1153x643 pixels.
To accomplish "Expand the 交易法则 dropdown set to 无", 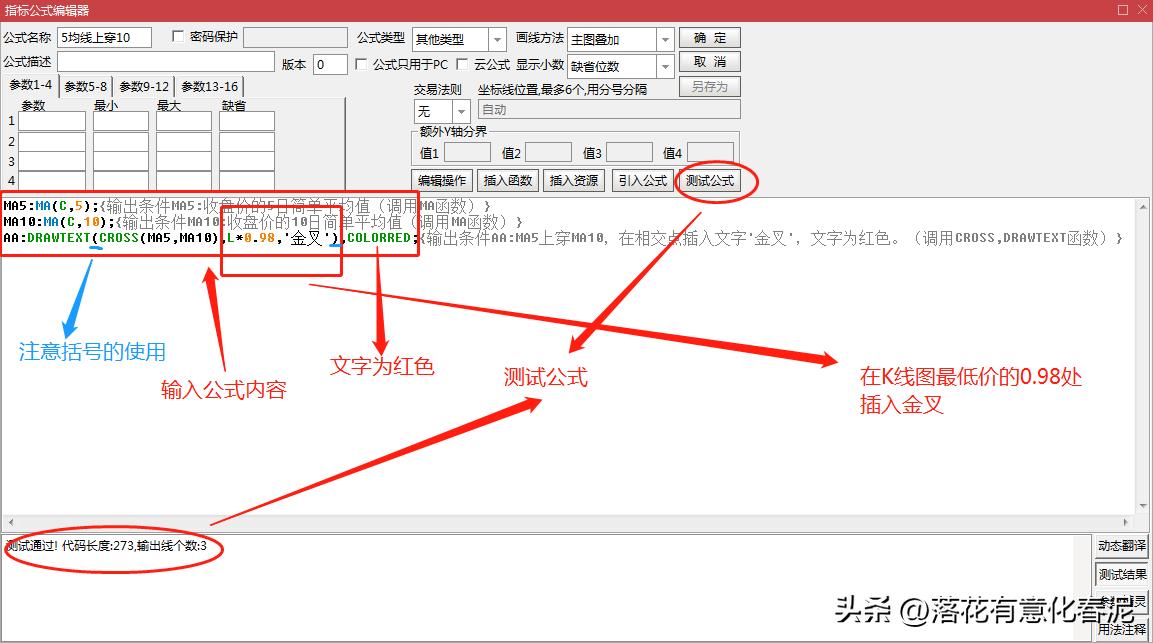I will pyautogui.click(x=463, y=112).
